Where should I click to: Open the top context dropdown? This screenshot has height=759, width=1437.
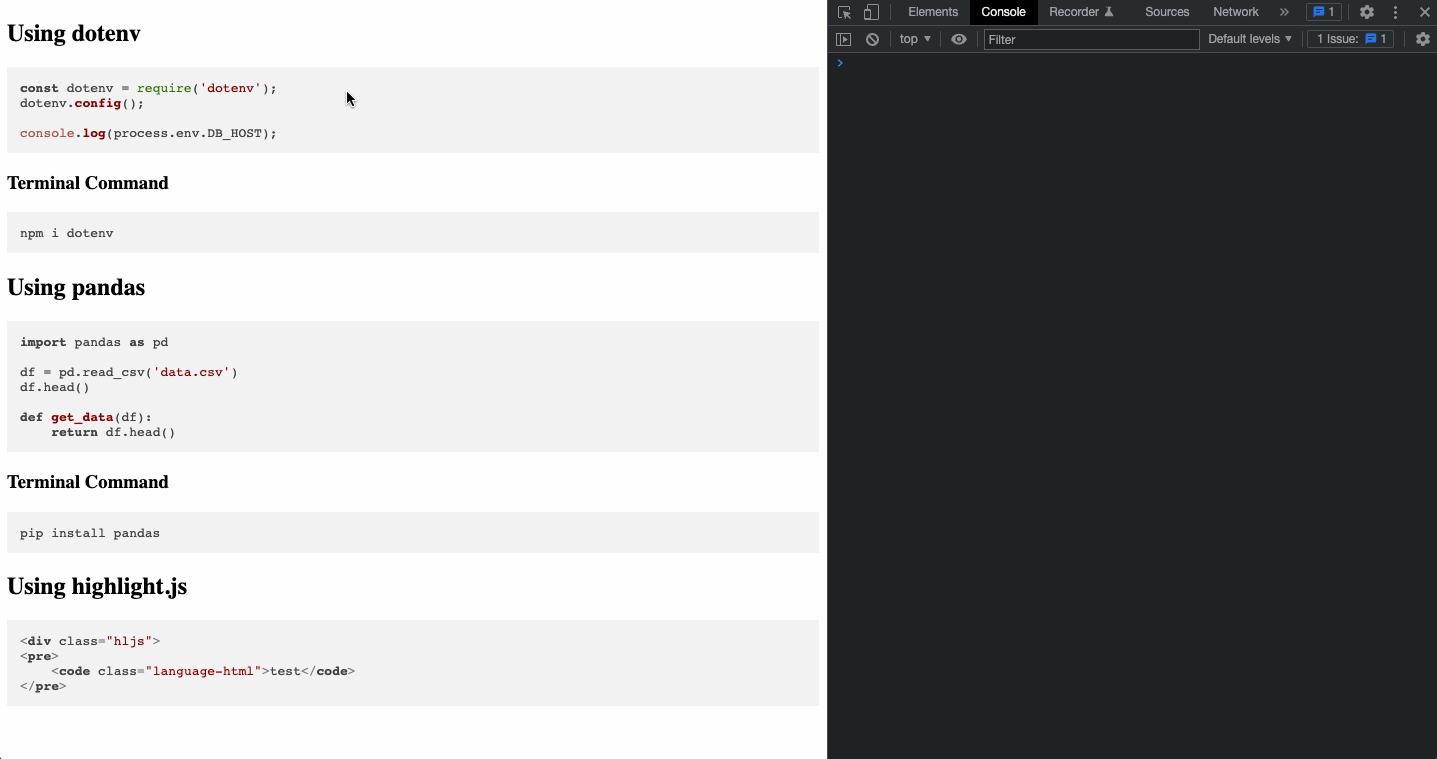click(915, 39)
